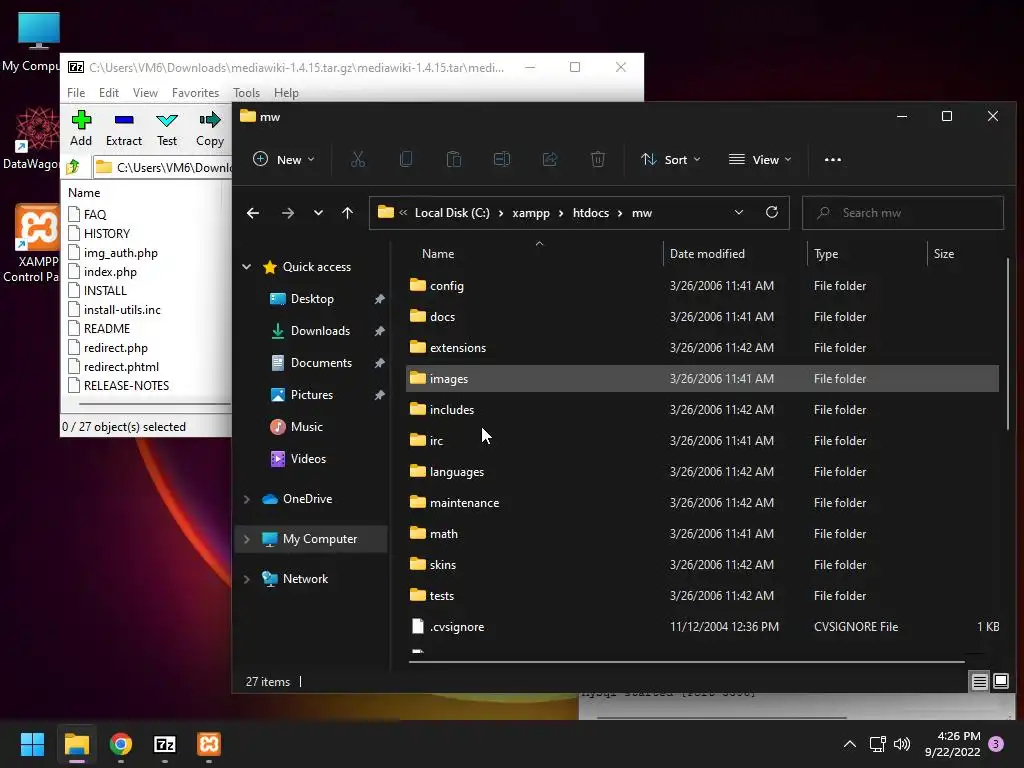Select Music in the navigation pane
This screenshot has height=768, width=1024.
pos(306,426)
